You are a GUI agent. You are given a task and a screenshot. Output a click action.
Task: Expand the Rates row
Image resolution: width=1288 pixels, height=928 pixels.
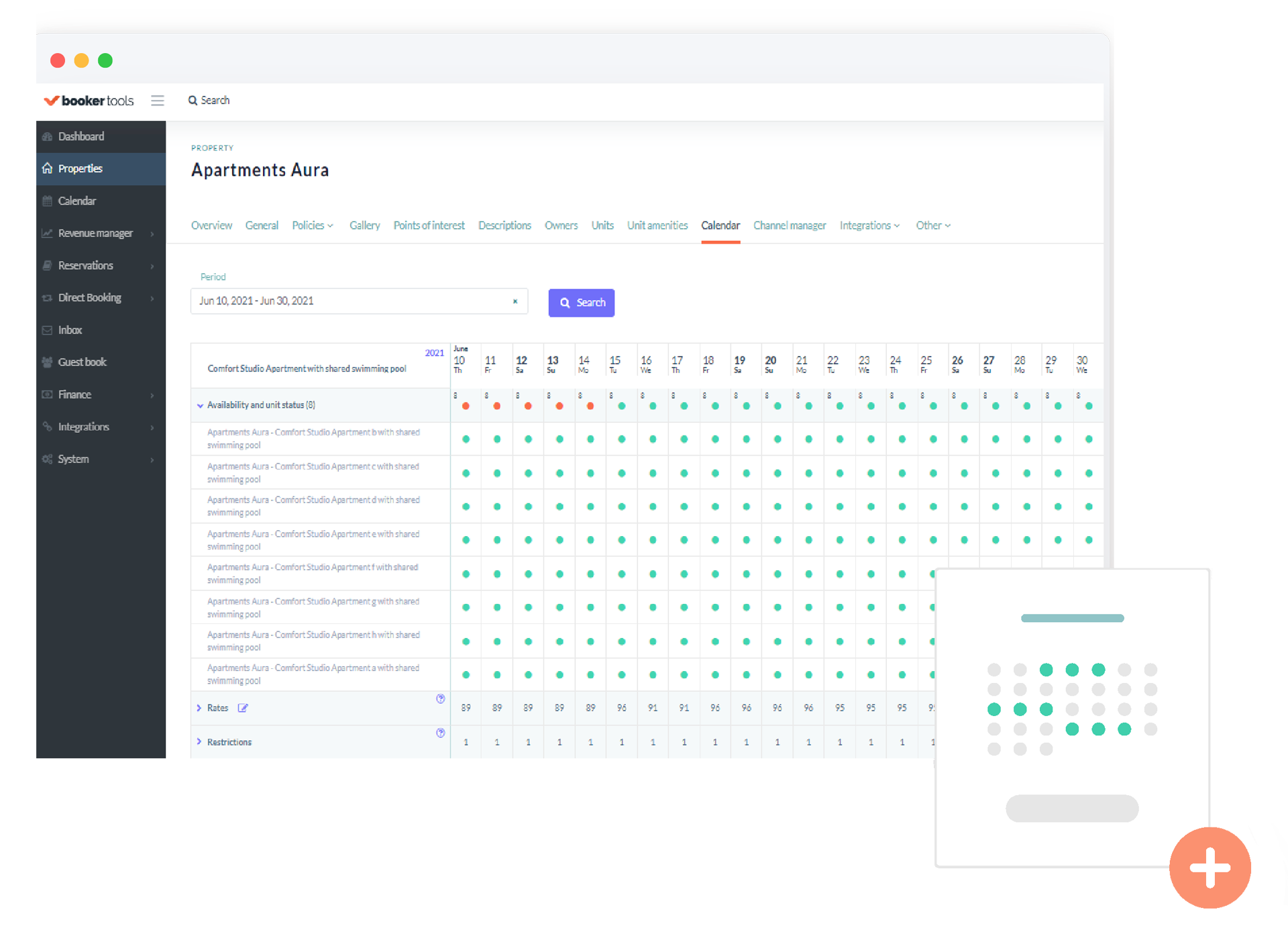coord(199,707)
